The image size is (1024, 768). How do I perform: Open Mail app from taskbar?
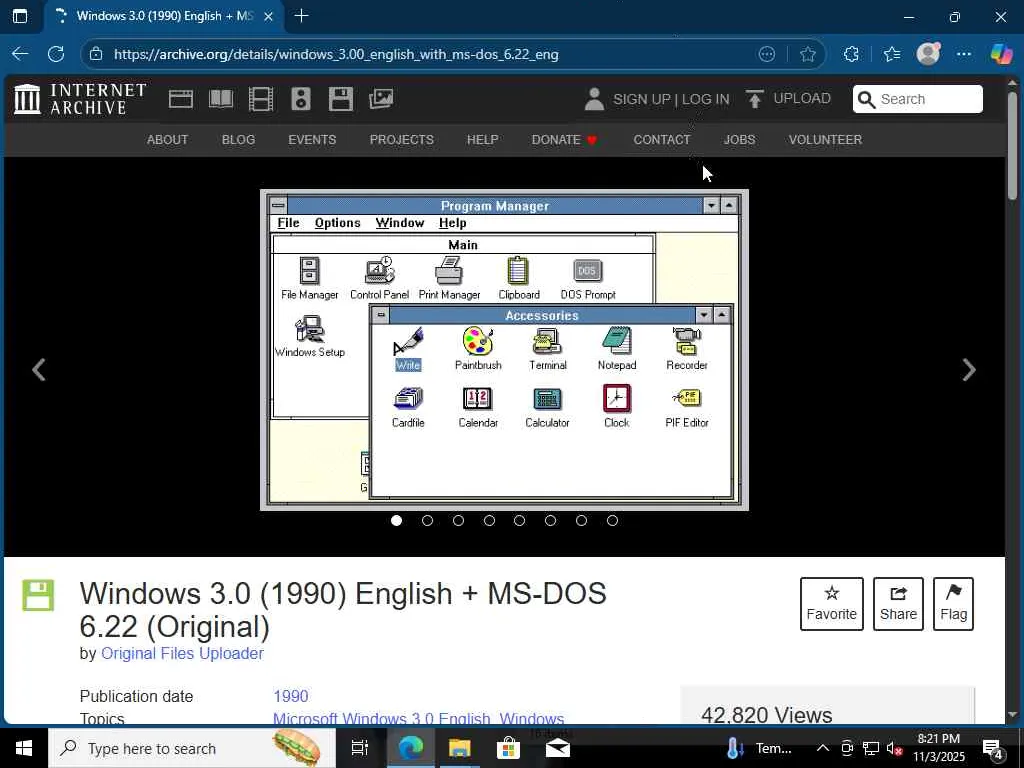click(x=558, y=748)
